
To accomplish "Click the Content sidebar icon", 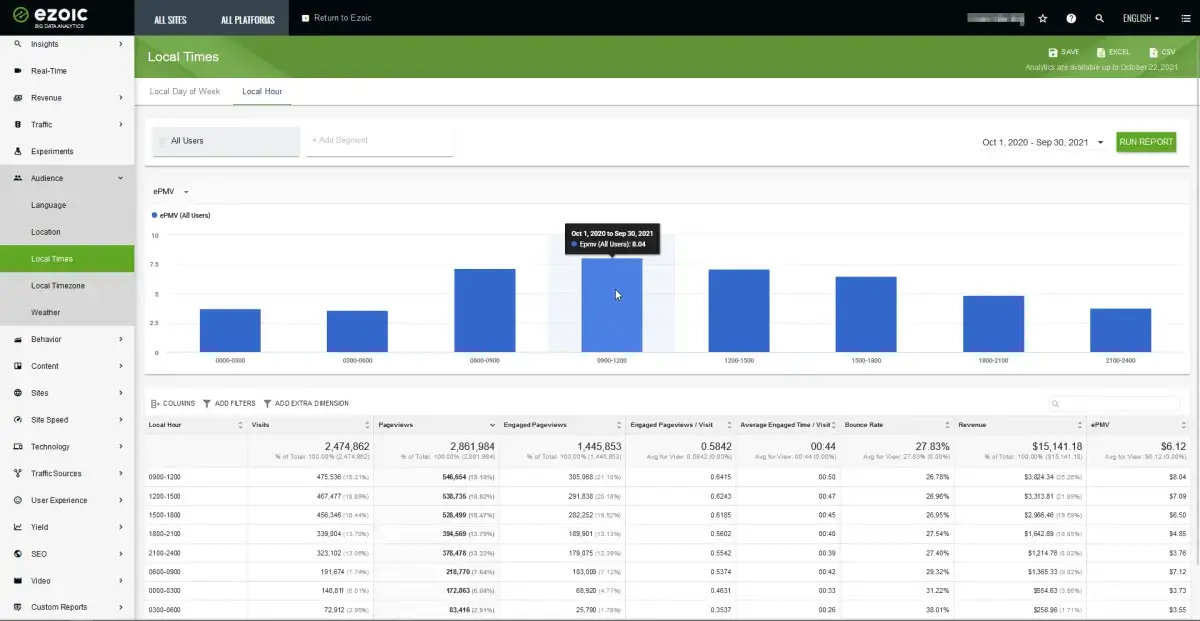I will pos(18,366).
